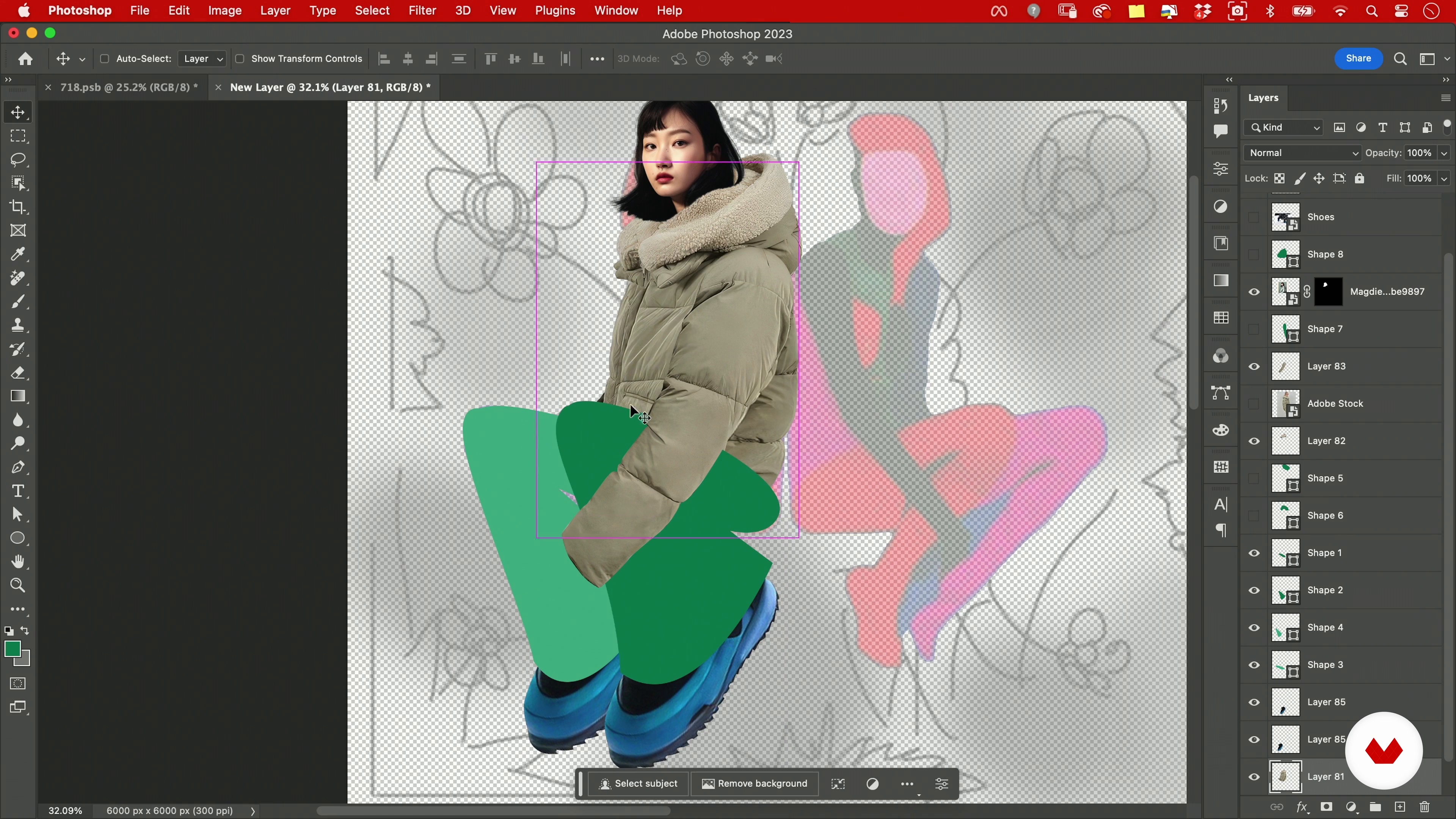Select the Lasso tool
The image size is (1456, 819).
click(18, 160)
